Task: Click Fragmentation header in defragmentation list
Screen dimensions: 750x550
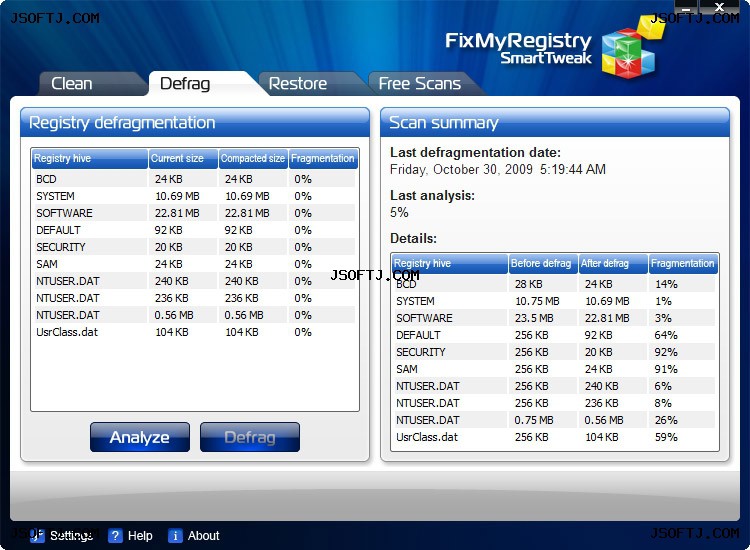Action: 323,159
